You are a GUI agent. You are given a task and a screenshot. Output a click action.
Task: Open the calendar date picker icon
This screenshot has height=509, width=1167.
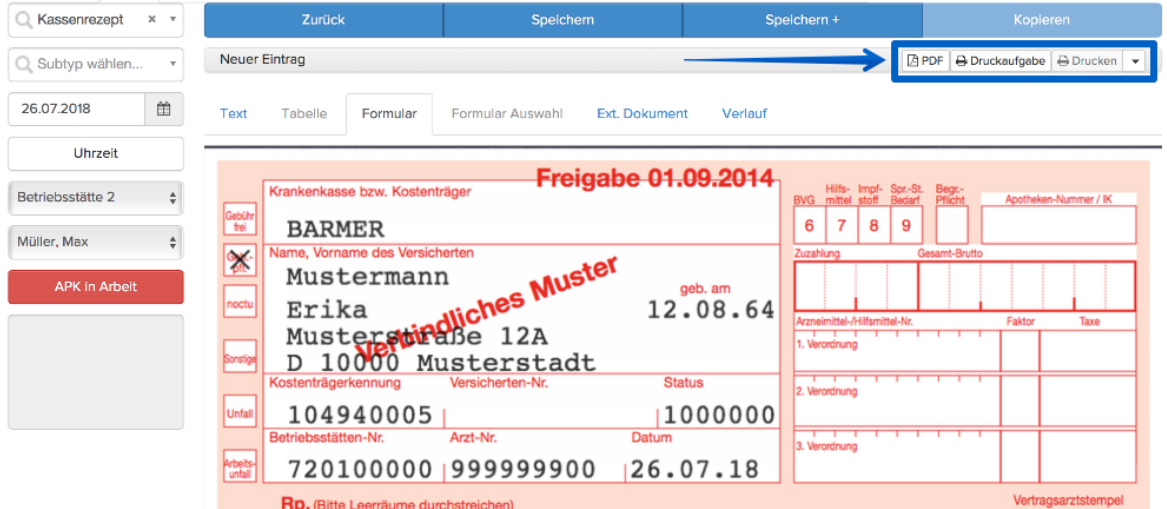point(164,109)
